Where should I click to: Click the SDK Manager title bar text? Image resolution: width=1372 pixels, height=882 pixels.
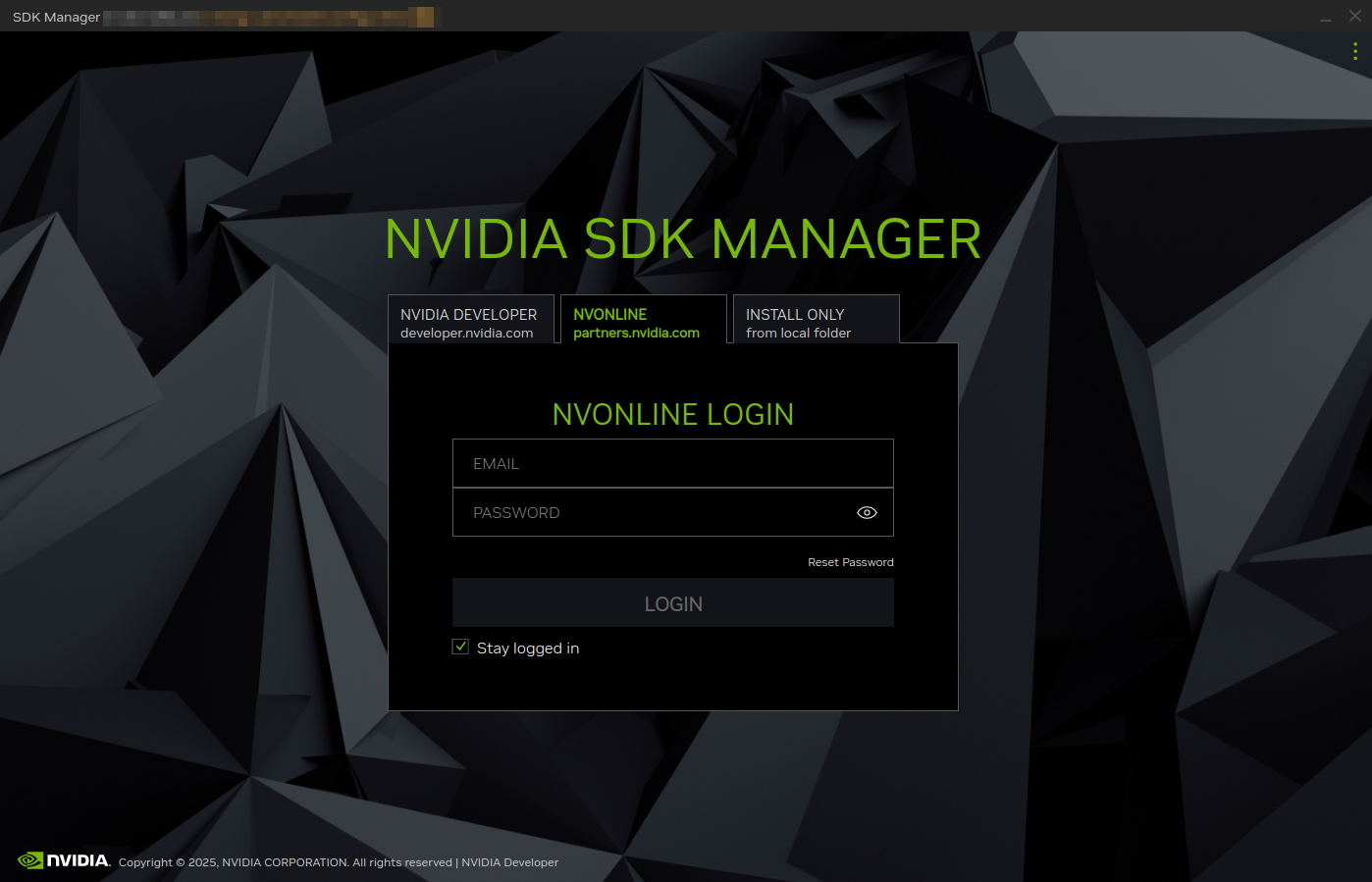pyautogui.click(x=55, y=16)
